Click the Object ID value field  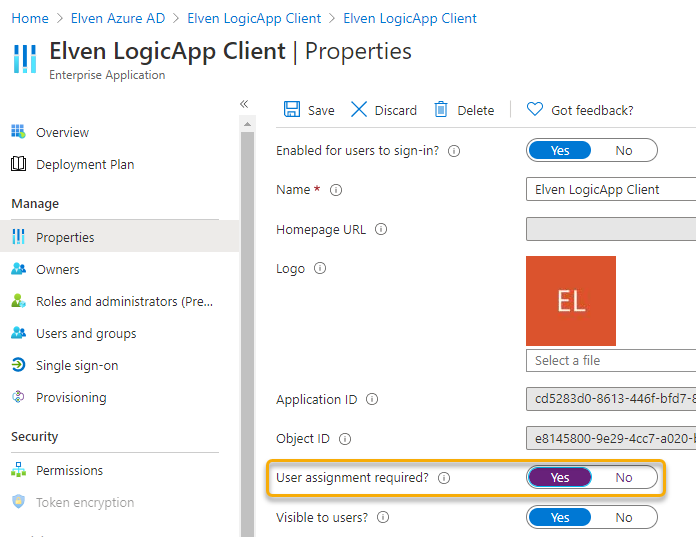click(x=611, y=438)
